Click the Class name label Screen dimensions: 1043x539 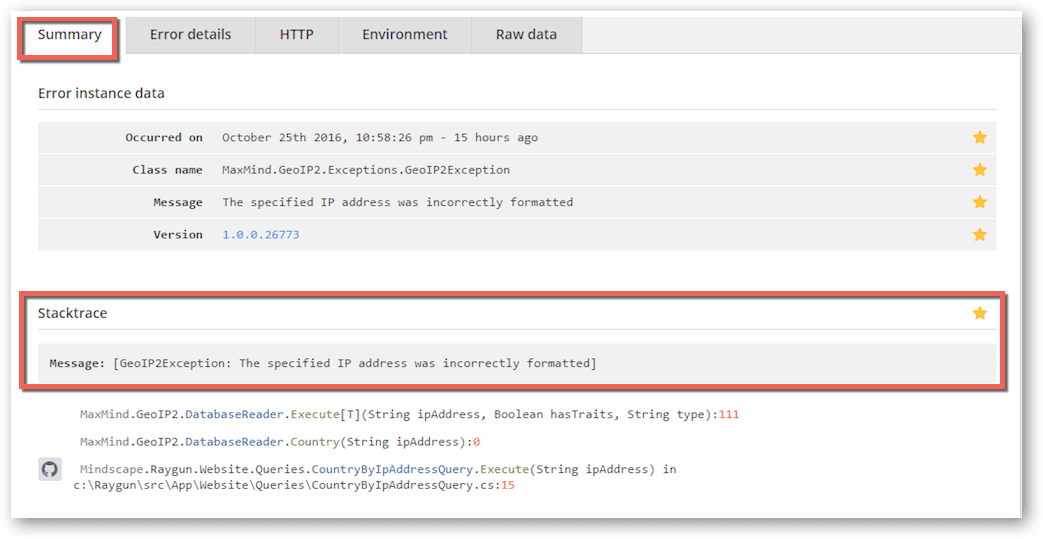click(x=167, y=170)
